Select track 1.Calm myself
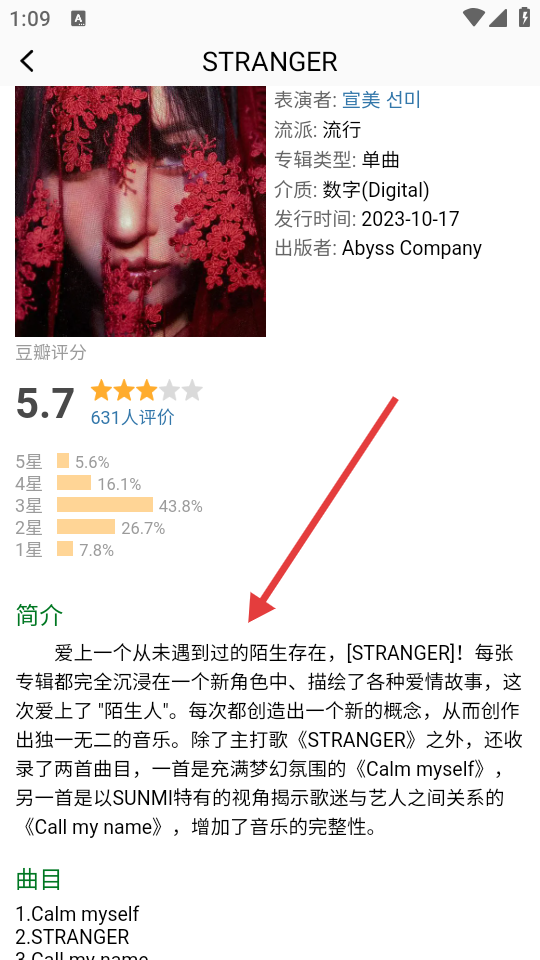The image size is (540, 960). pyautogui.click(x=77, y=914)
